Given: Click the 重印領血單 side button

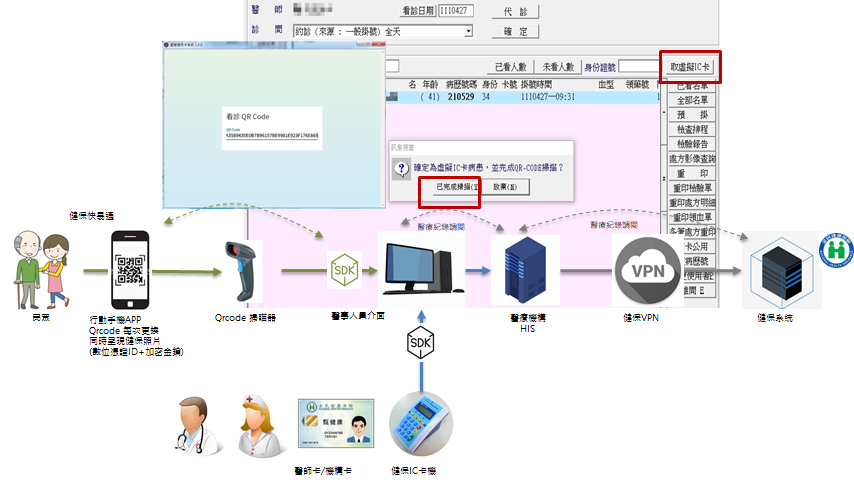Looking at the screenshot, I should [692, 218].
